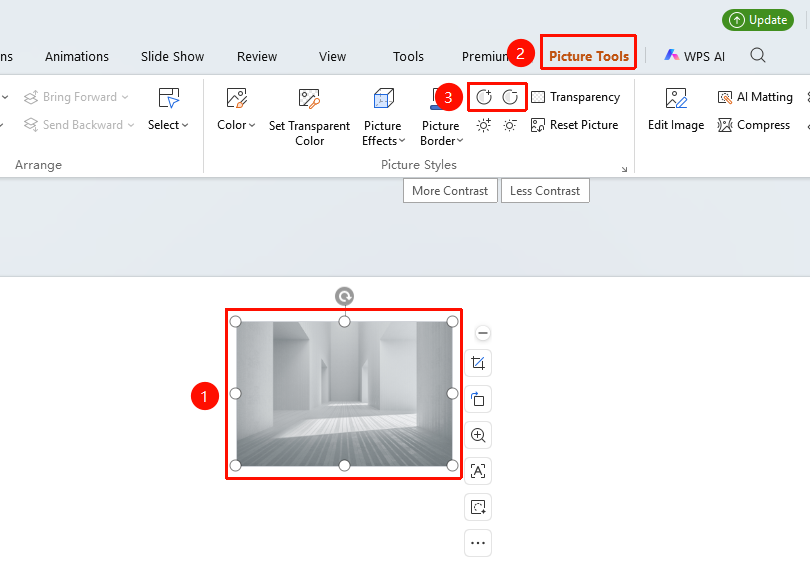Expand the Send Backward dropdown
The height and width of the screenshot is (571, 810).
pyautogui.click(x=131, y=125)
